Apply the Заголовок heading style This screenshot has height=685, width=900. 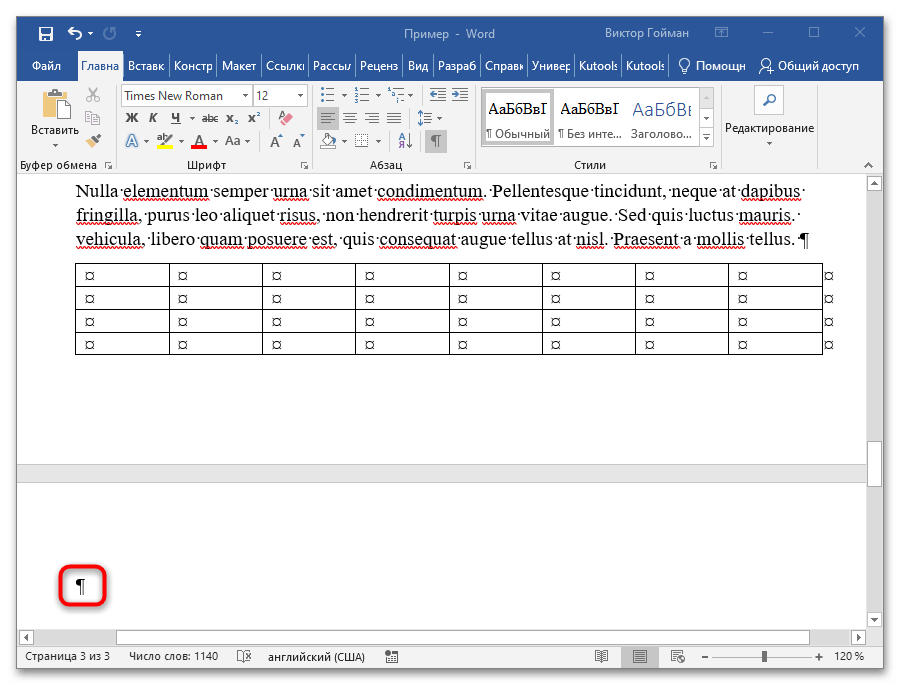(x=662, y=118)
